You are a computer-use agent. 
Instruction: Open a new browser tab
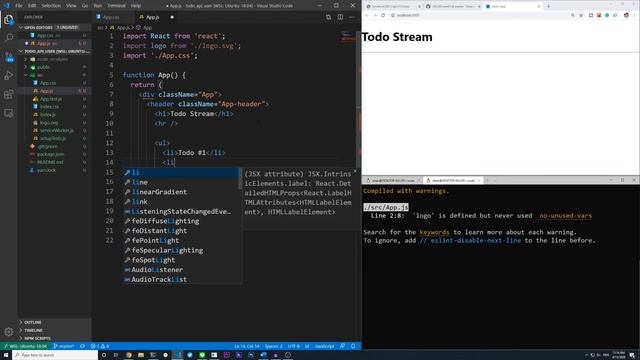548,7
